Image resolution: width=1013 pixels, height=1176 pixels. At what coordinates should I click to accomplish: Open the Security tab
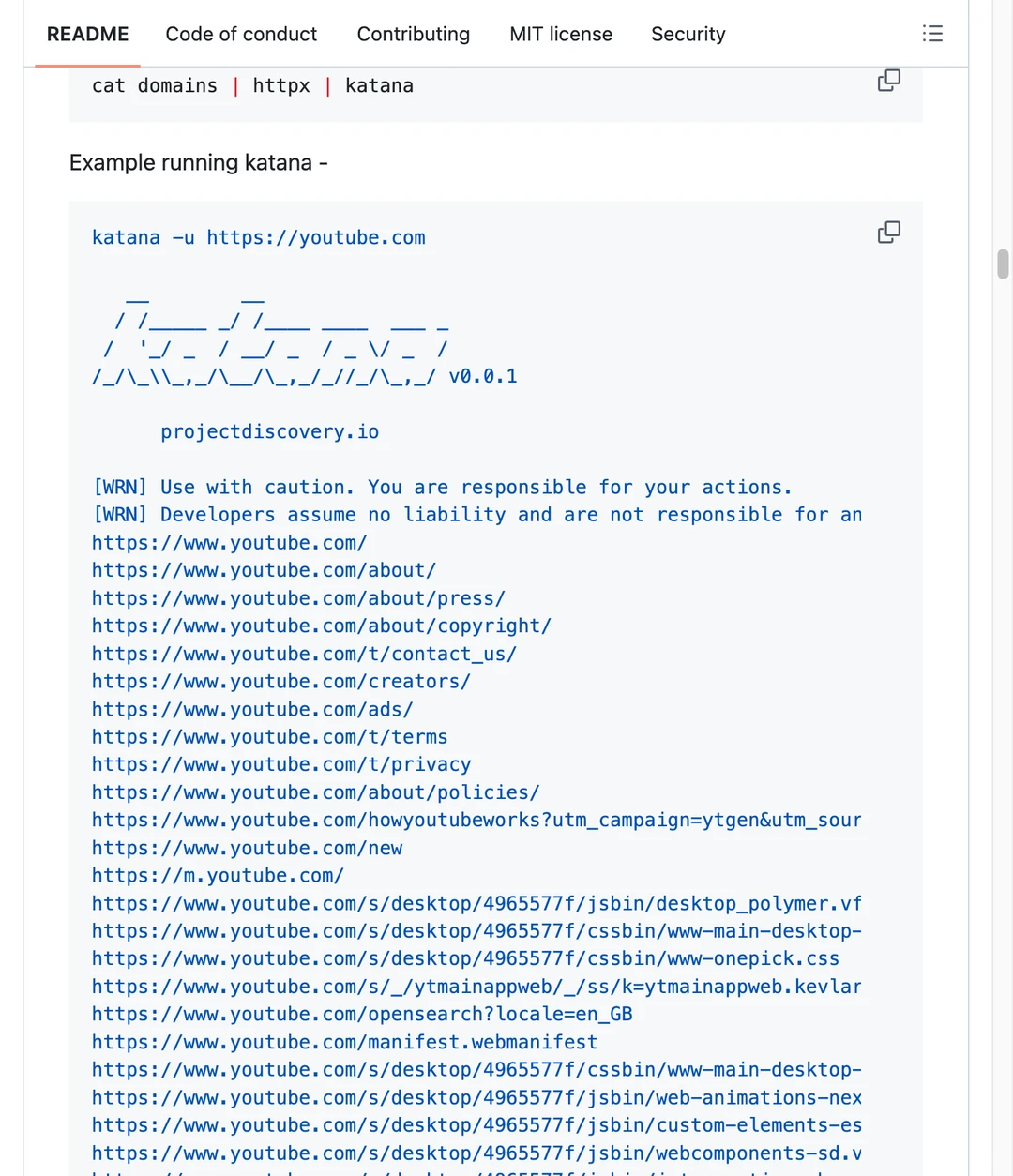pos(688,34)
